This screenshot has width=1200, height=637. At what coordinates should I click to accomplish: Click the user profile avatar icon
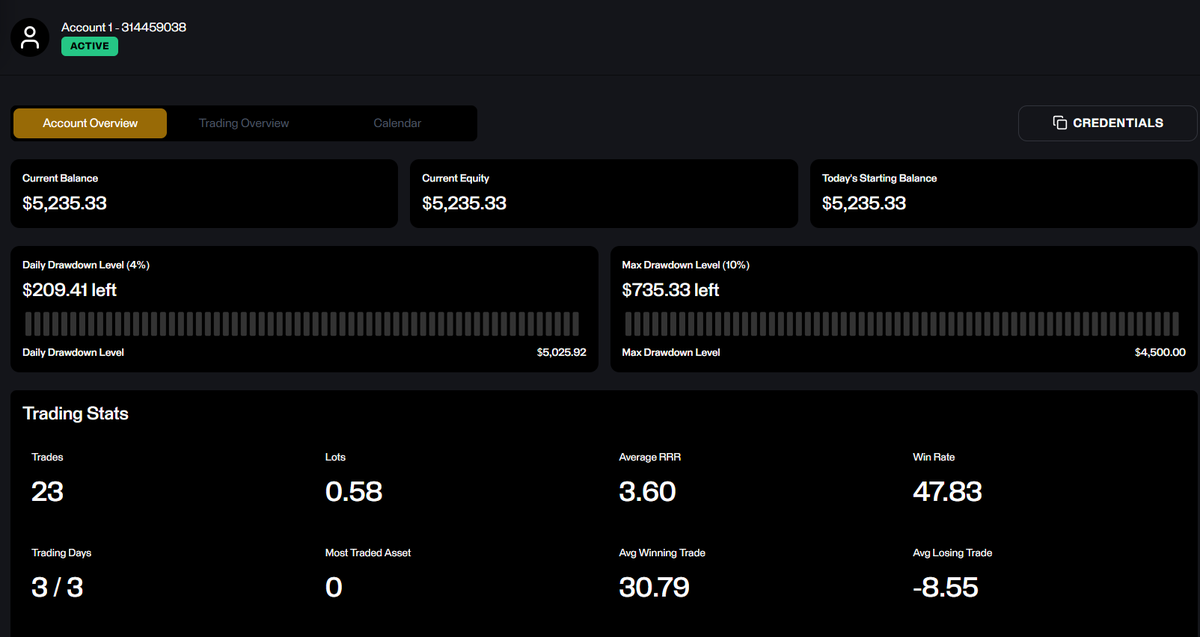(x=30, y=37)
